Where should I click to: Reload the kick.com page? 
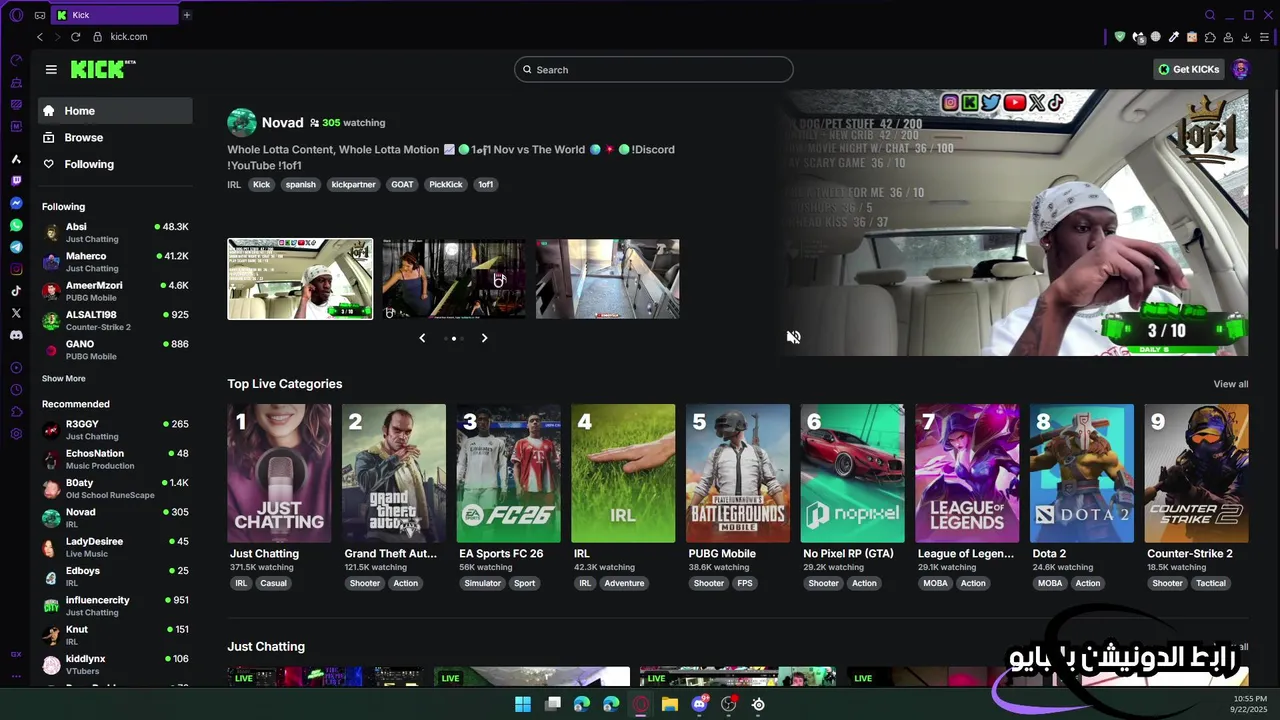pos(75,37)
